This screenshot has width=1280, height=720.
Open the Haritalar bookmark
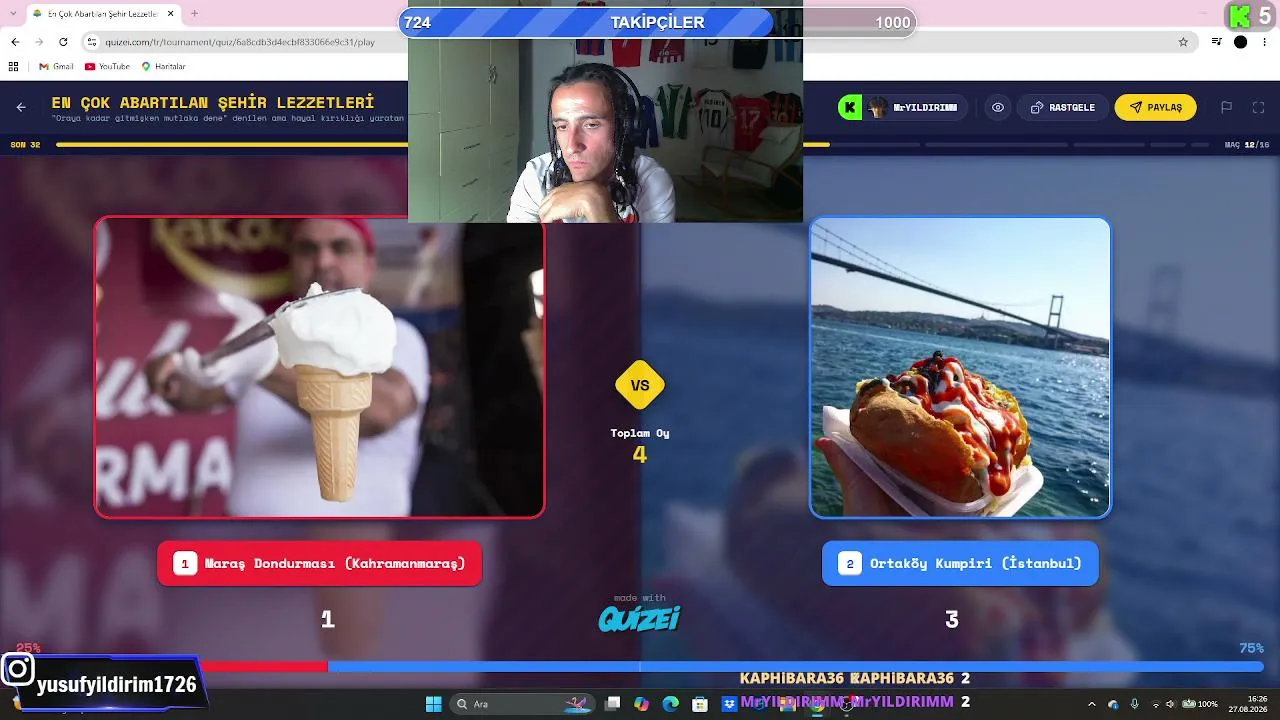tap(164, 66)
